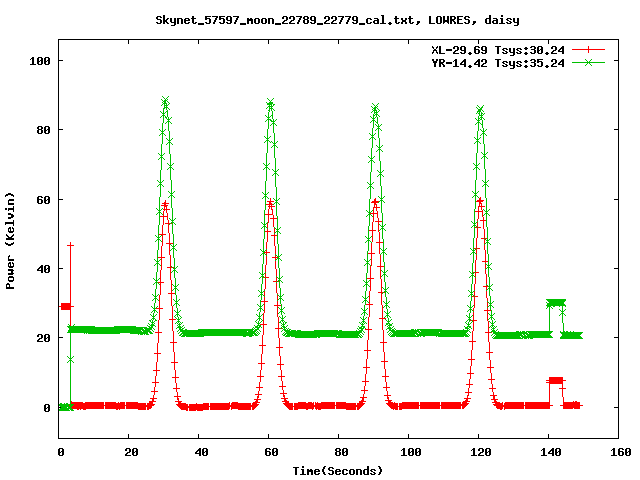Click the y-axis tick label 40
This screenshot has width=640, height=480.
tap(43, 269)
